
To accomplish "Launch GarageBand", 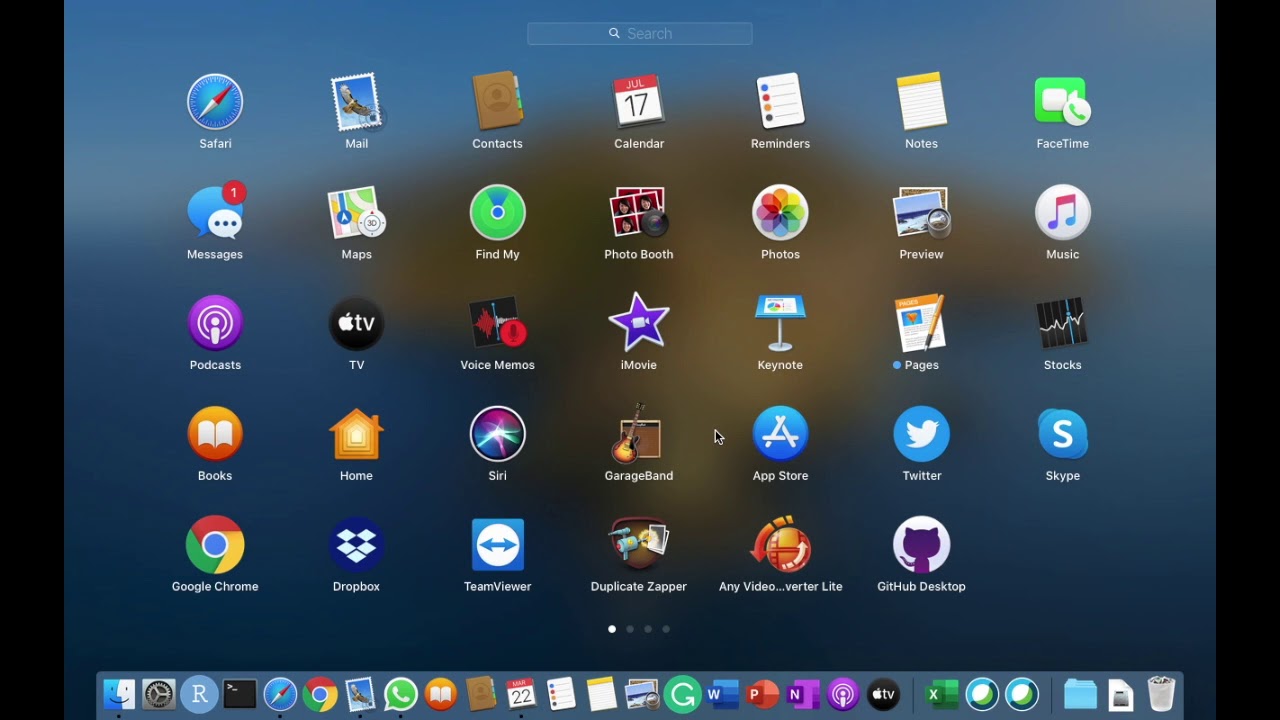I will click(x=639, y=434).
